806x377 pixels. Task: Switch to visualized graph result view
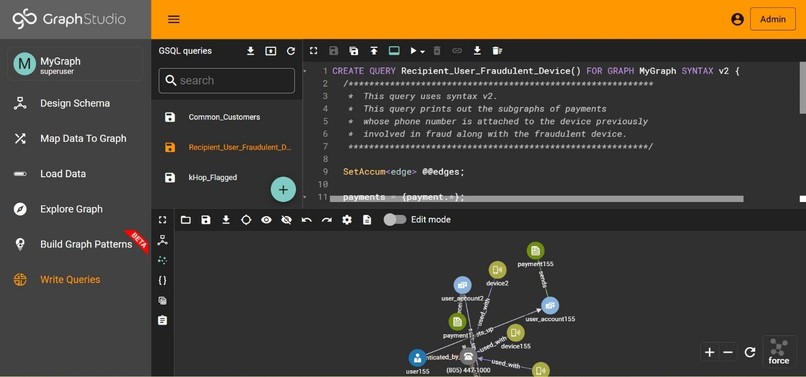click(x=162, y=260)
